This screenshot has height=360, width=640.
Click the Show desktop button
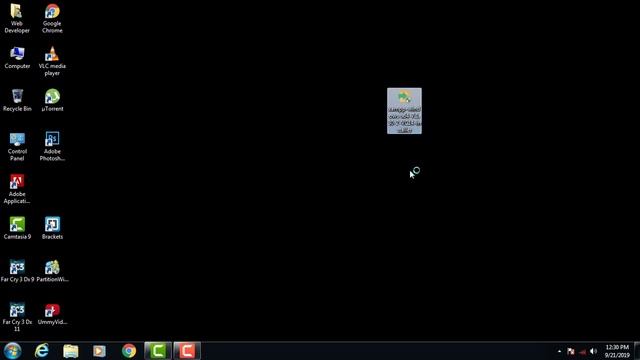[x=637, y=351]
